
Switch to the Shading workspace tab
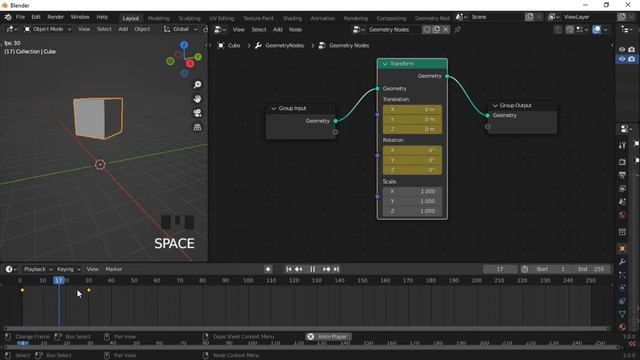[292, 18]
